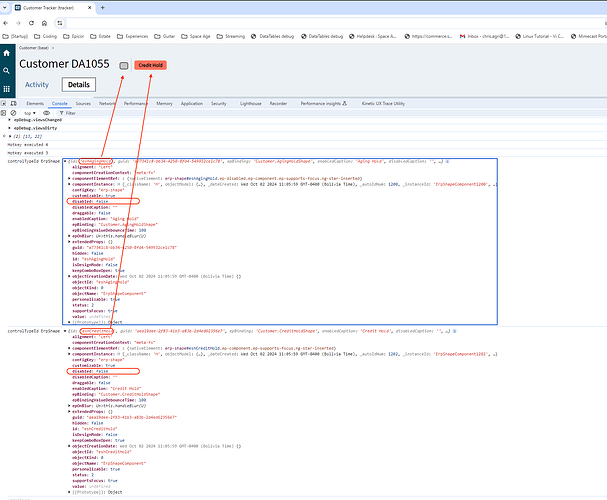Switch to the Recorder tab
The width and height of the screenshot is (607, 500).
[278, 104]
